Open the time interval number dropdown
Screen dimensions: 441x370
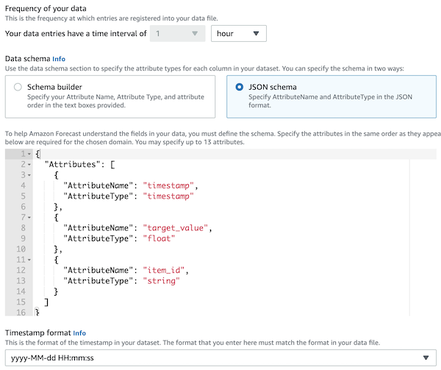point(177,33)
